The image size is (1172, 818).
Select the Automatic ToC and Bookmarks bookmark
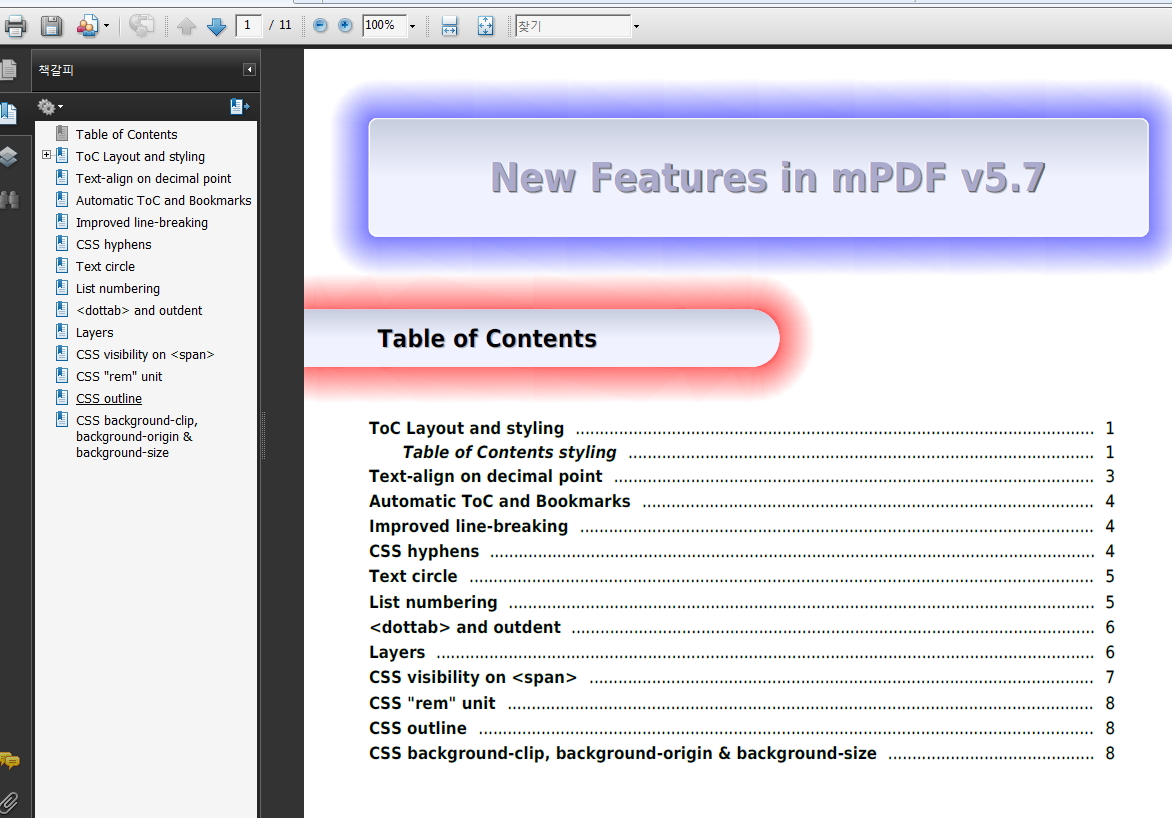[x=163, y=200]
